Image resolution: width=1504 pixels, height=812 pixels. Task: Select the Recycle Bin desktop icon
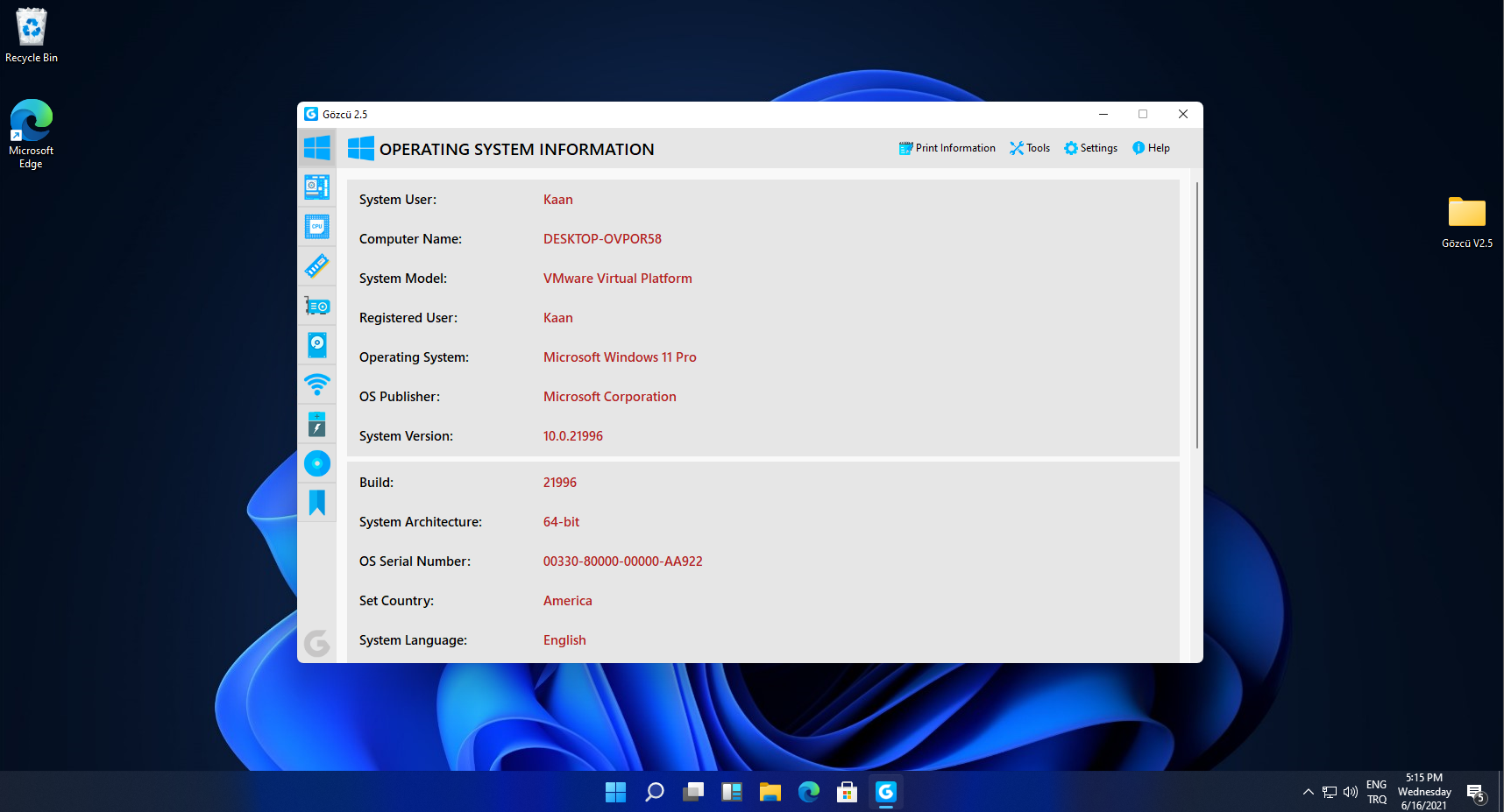(32, 36)
